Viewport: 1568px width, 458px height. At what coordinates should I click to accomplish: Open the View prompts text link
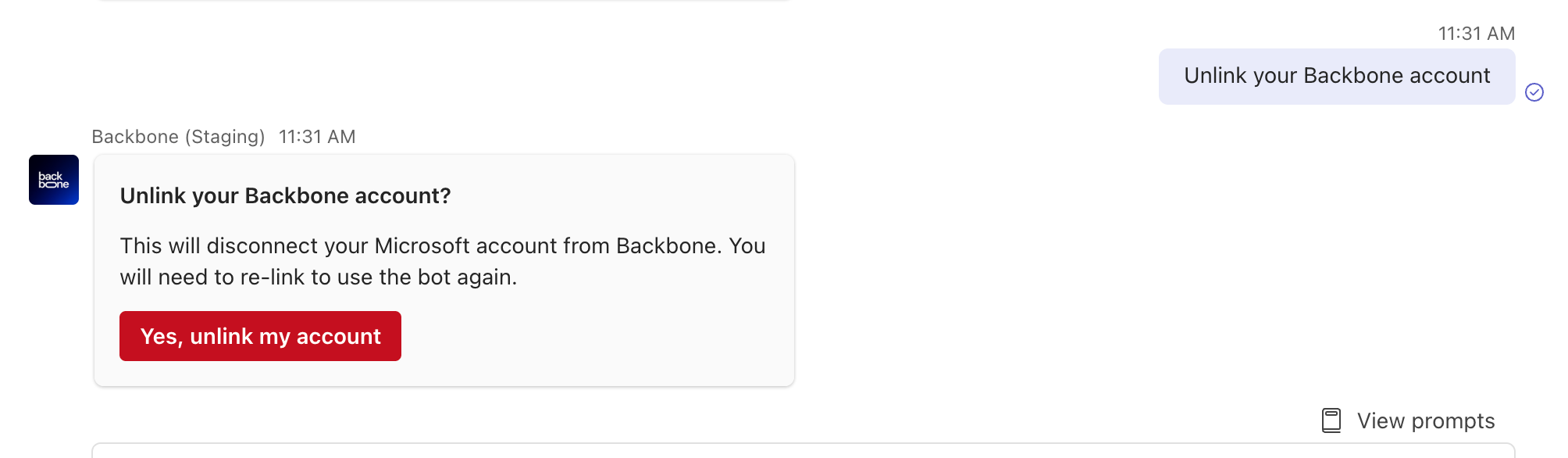[x=1425, y=420]
